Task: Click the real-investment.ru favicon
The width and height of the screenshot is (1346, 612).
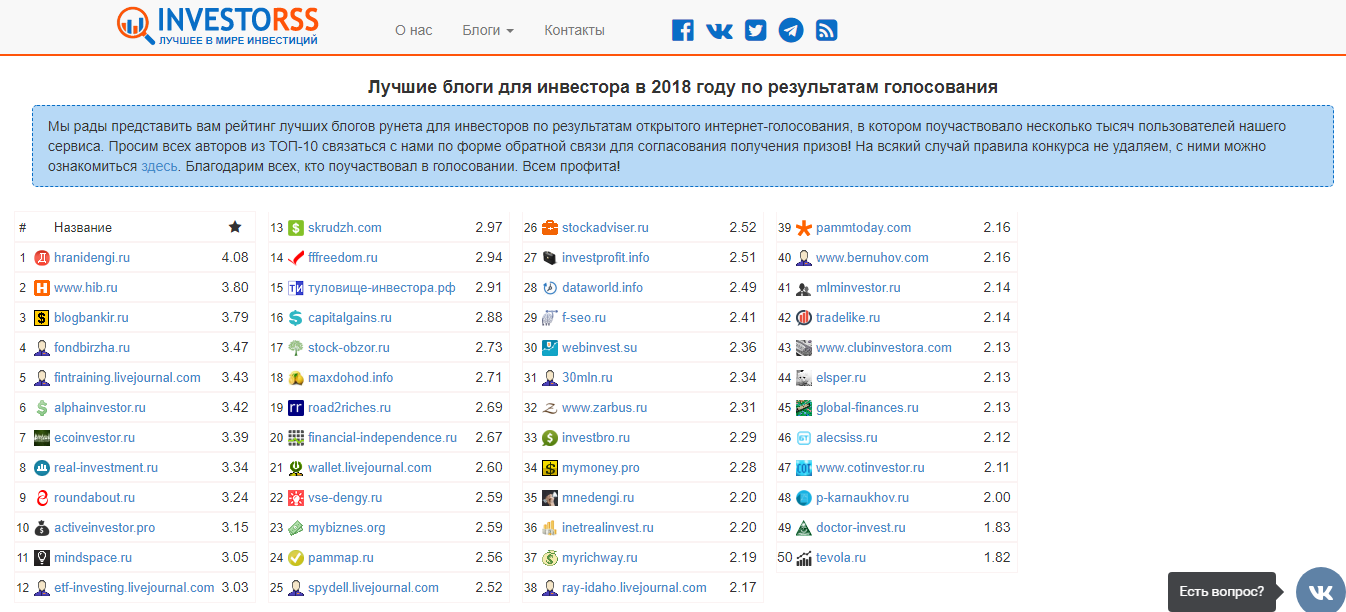Action: click(x=42, y=468)
